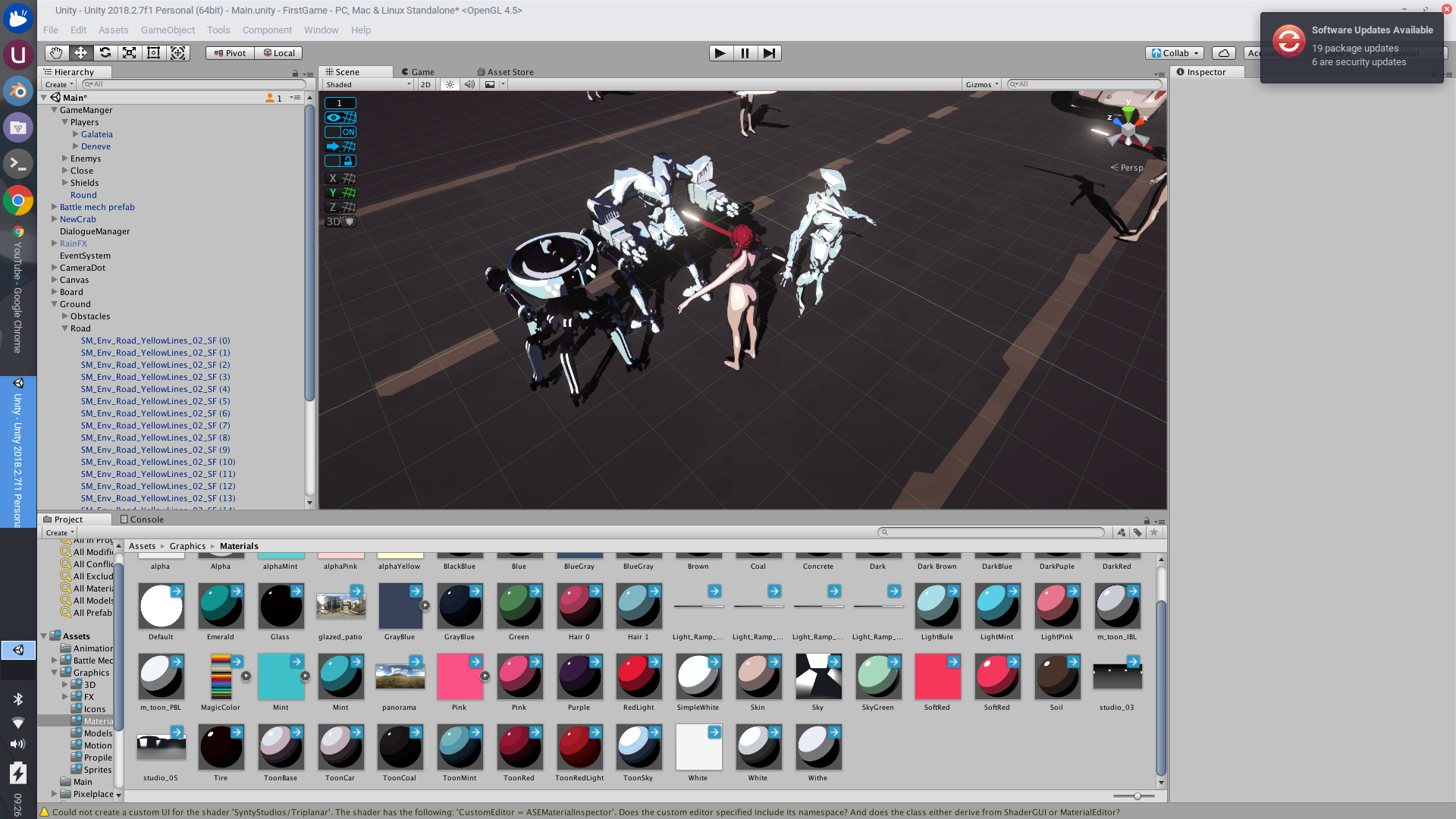Click the search by type icon
Screen dimensions: 1456x819
pos(1122,532)
